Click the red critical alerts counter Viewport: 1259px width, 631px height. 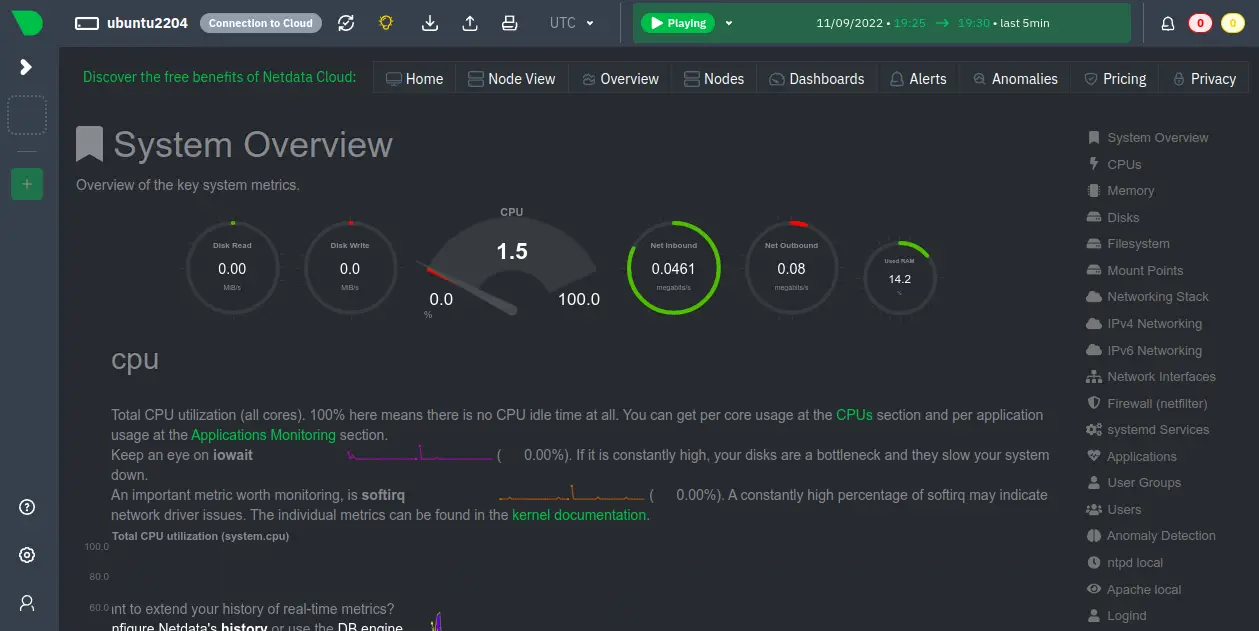pos(1200,23)
